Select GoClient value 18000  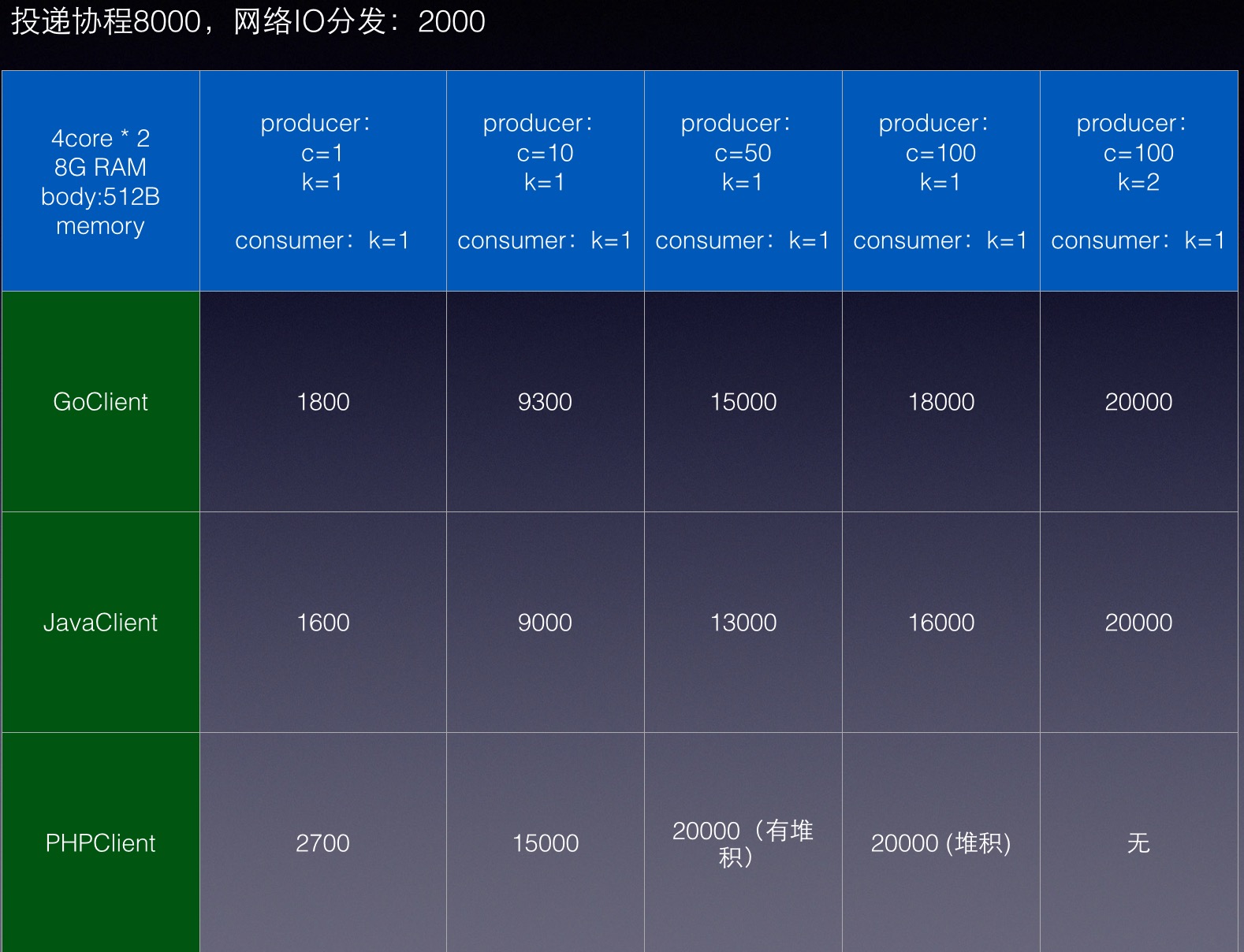(x=941, y=402)
